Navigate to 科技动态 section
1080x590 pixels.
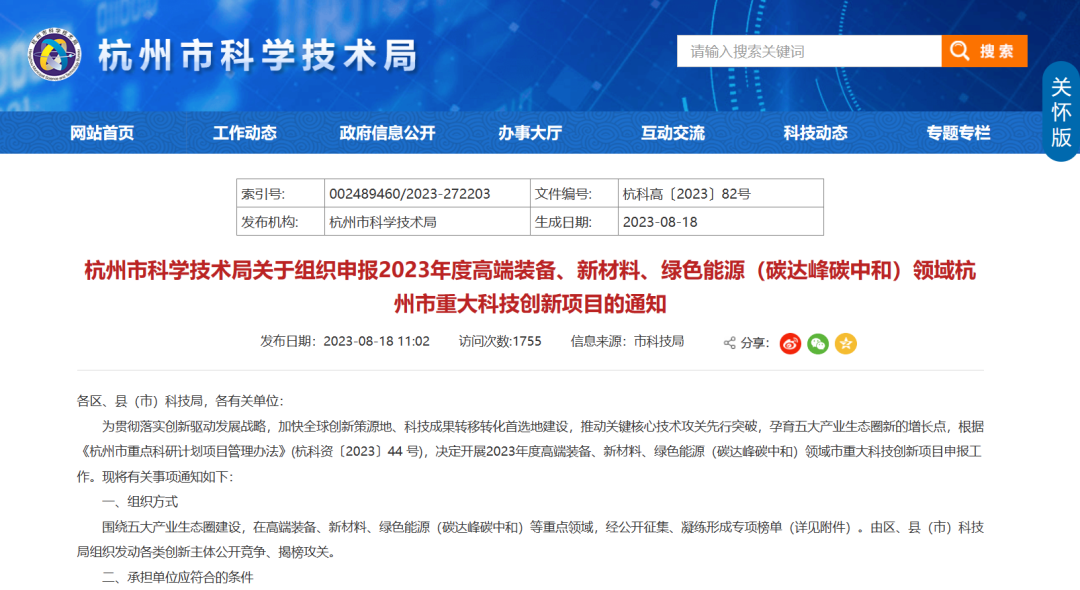[x=815, y=133]
